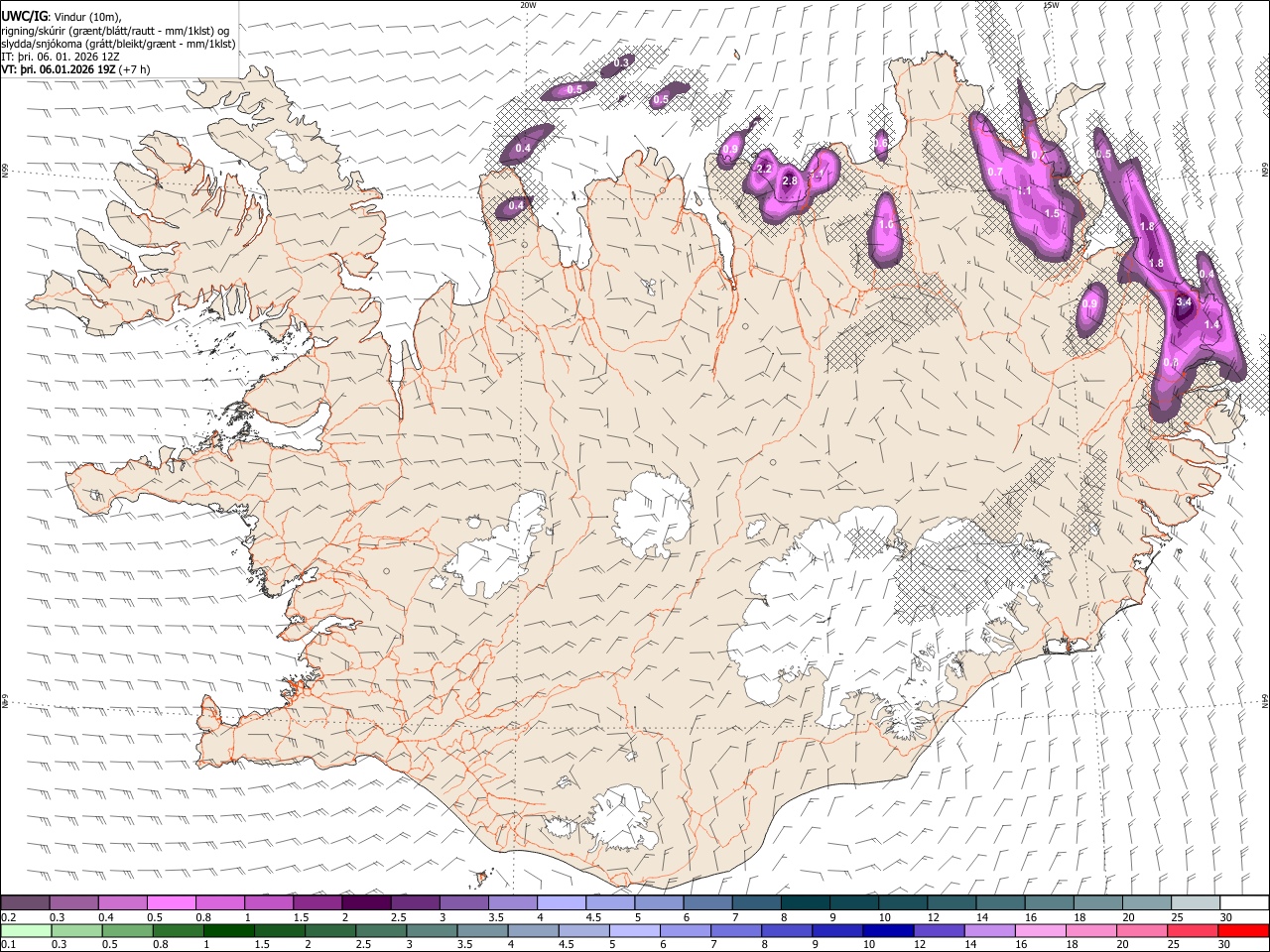1270x952 pixels.
Task: Click the 1.4 snowfall value on east coast
Action: click(x=1211, y=324)
